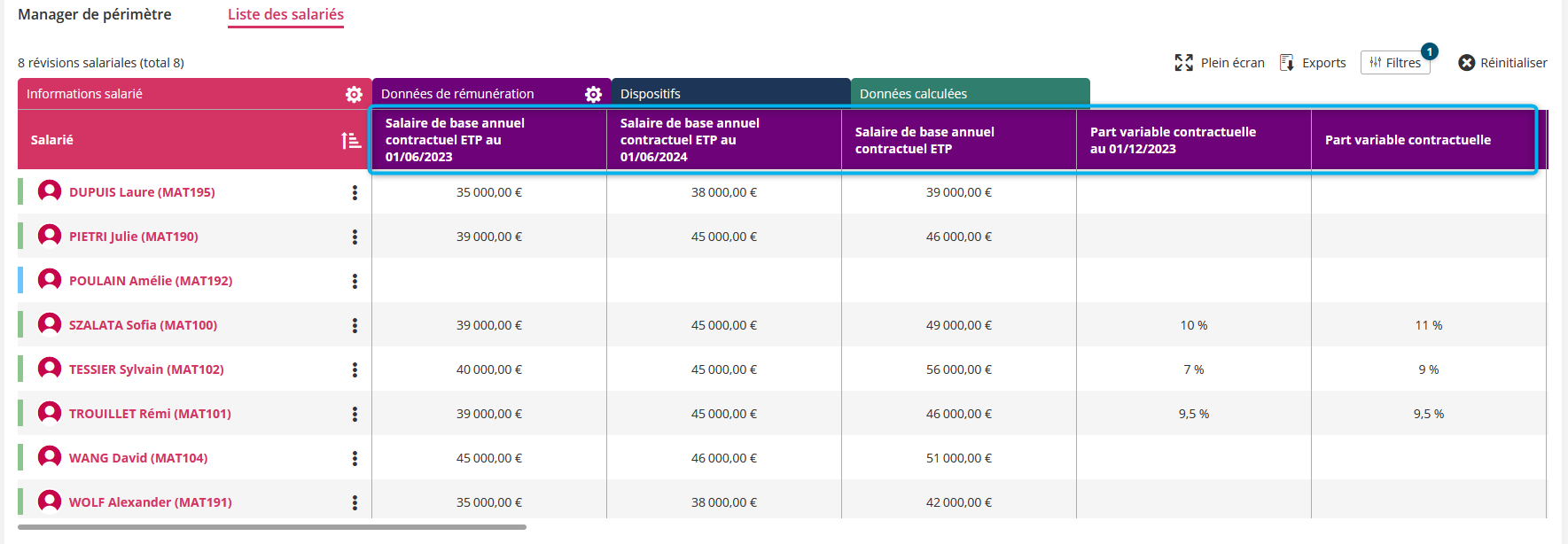Select the Dispositifs column group tab
1568x544 pixels.
point(729,94)
